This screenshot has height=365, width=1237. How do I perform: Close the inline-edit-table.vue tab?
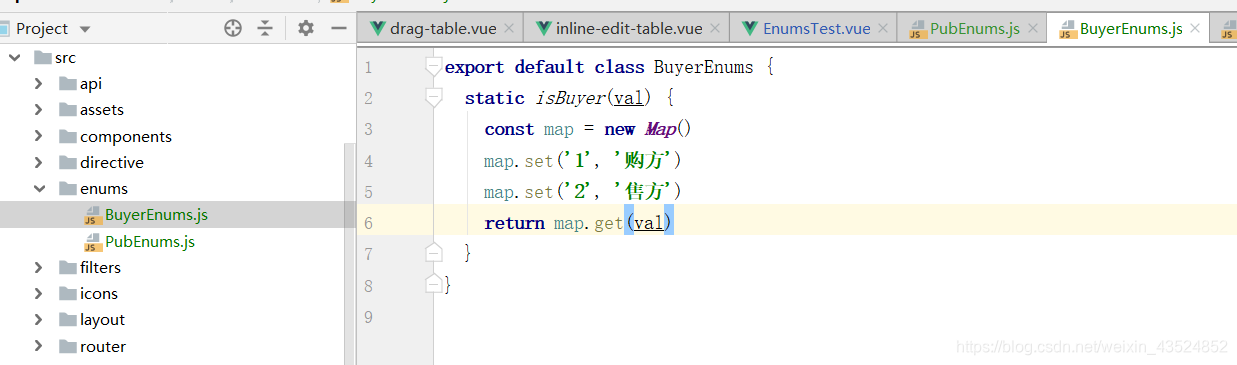click(x=715, y=29)
